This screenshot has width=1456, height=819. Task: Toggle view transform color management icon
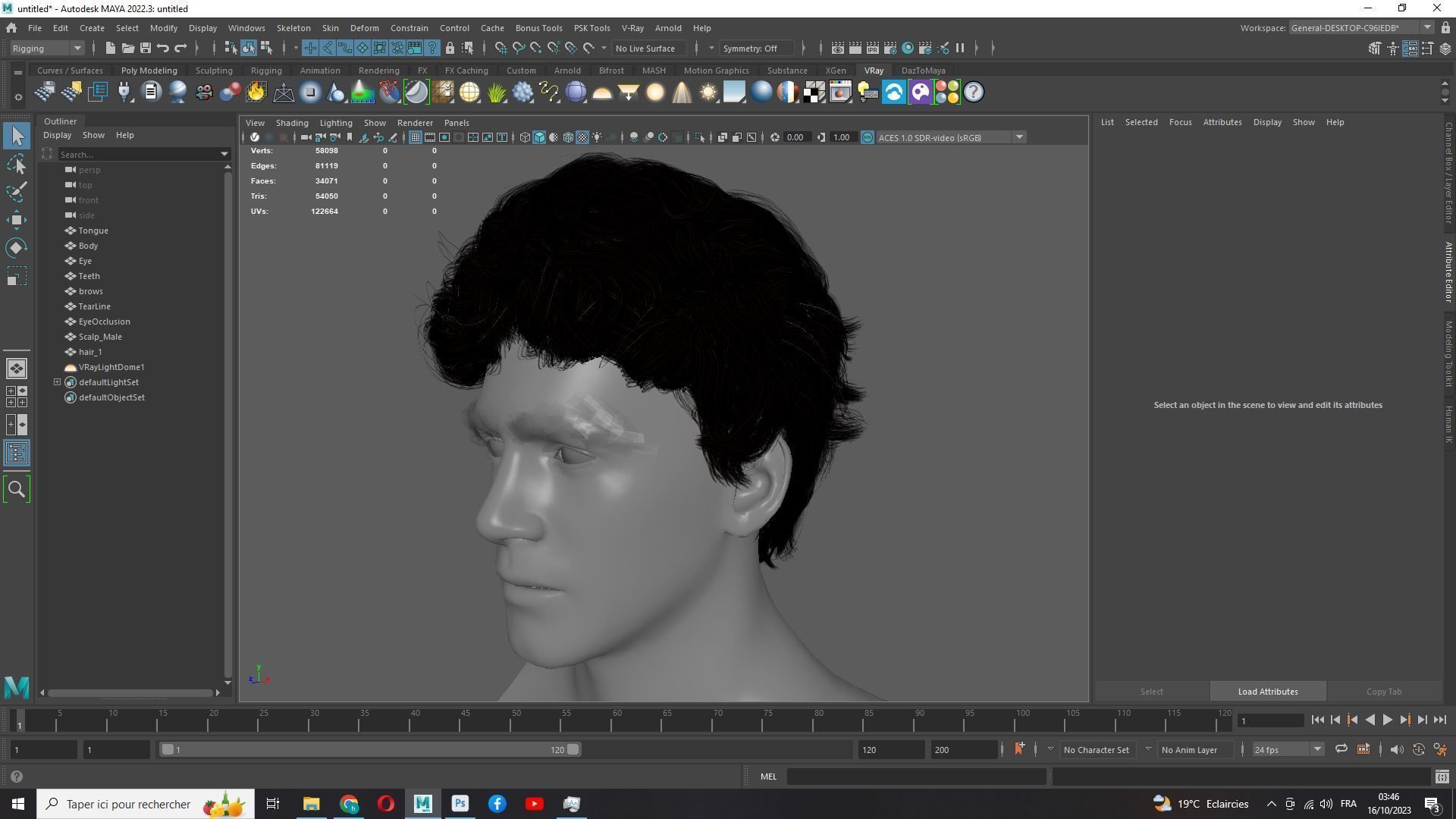tap(868, 137)
